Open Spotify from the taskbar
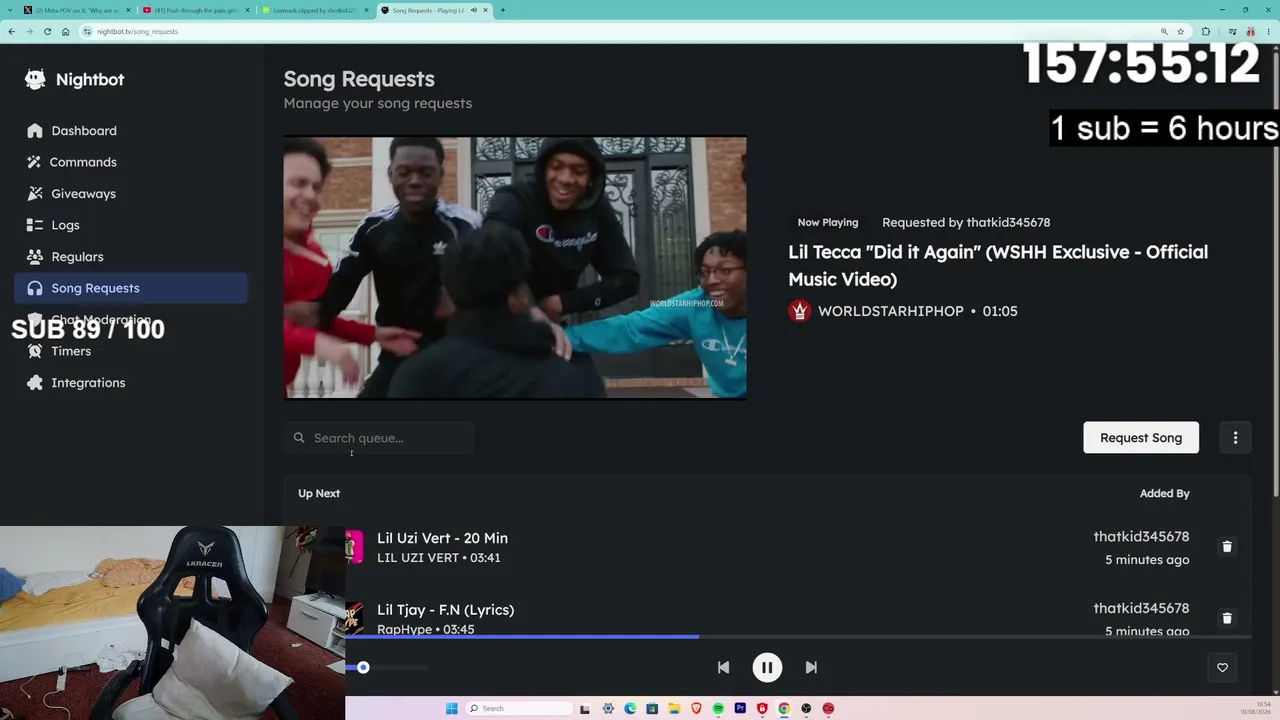 (718, 709)
